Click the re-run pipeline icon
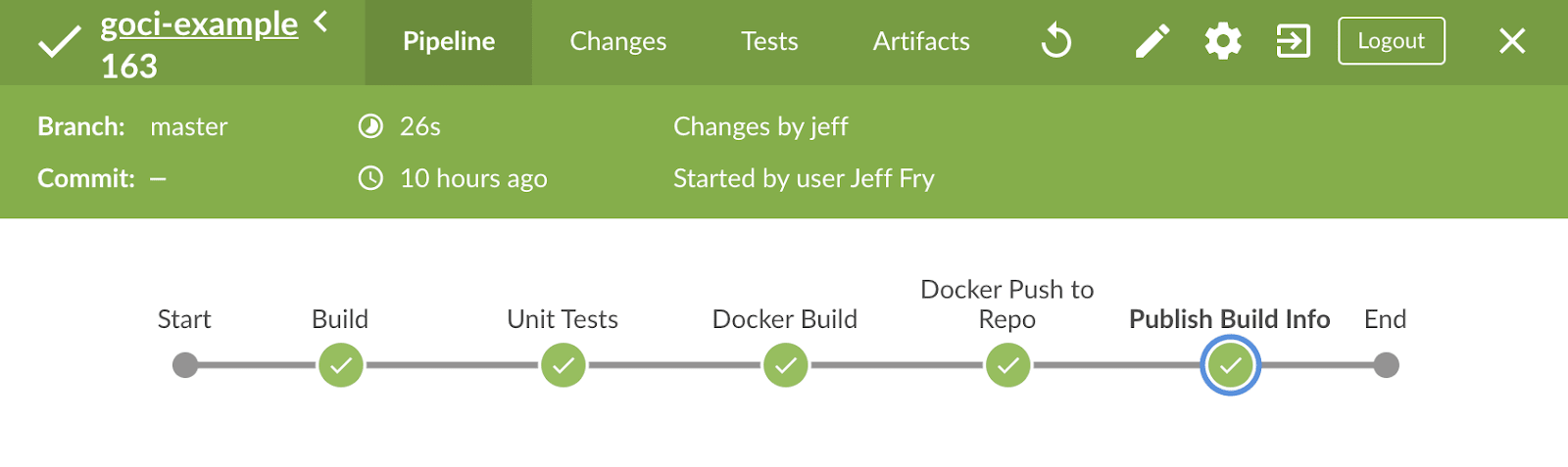 point(1056,41)
